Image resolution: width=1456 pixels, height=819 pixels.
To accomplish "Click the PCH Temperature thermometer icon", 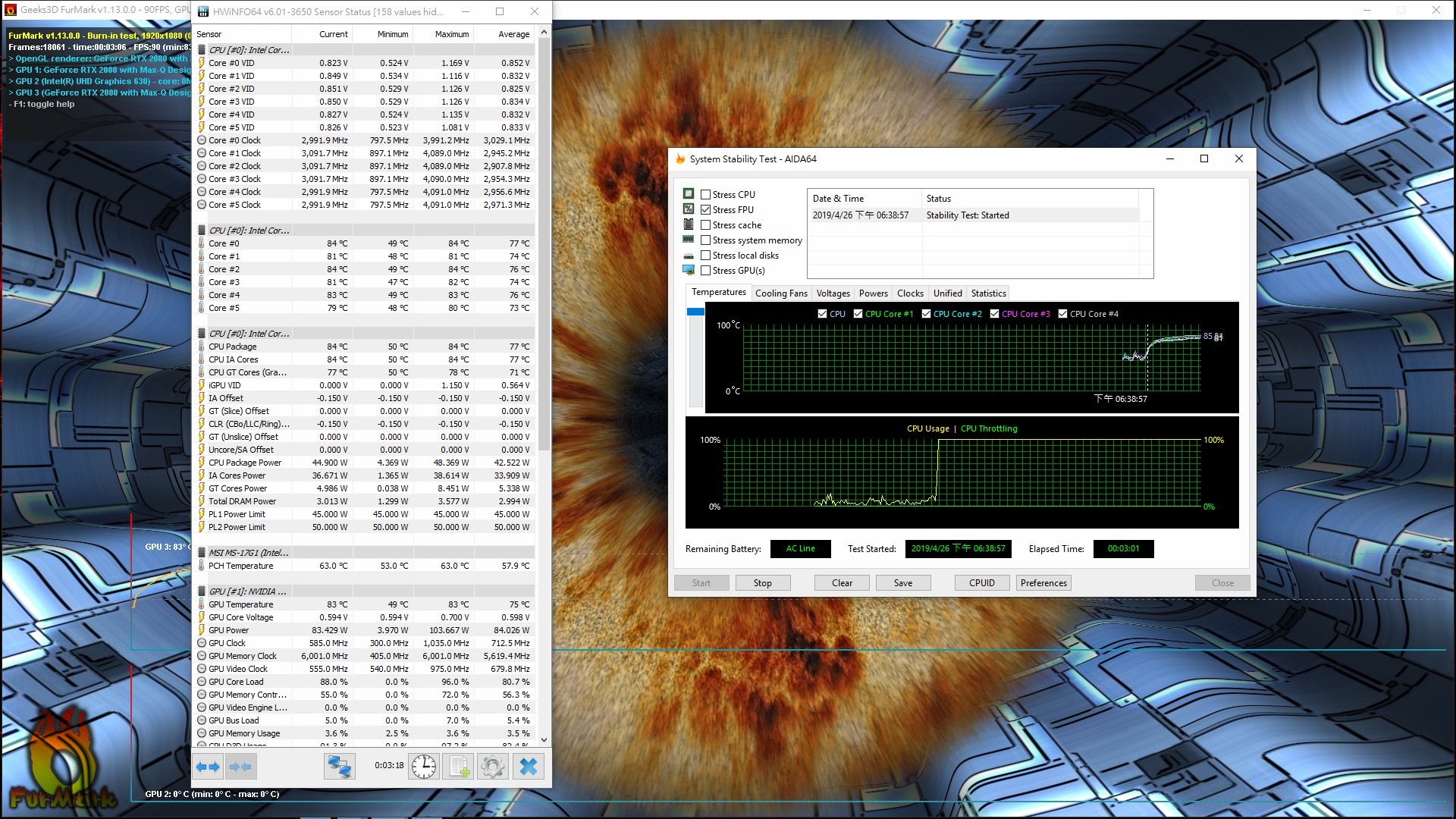I will (202, 566).
